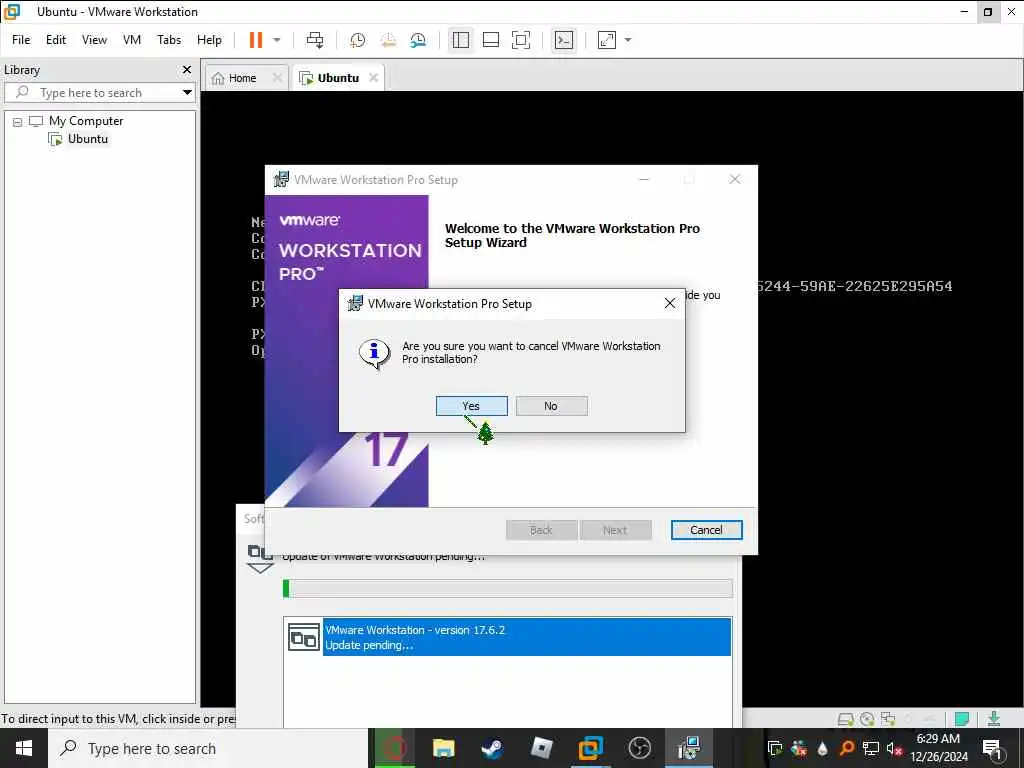Viewport: 1024px width, 768px height.
Task: Select the VMware Workstation version 17.6.2 update row
Action: pyautogui.click(x=507, y=637)
